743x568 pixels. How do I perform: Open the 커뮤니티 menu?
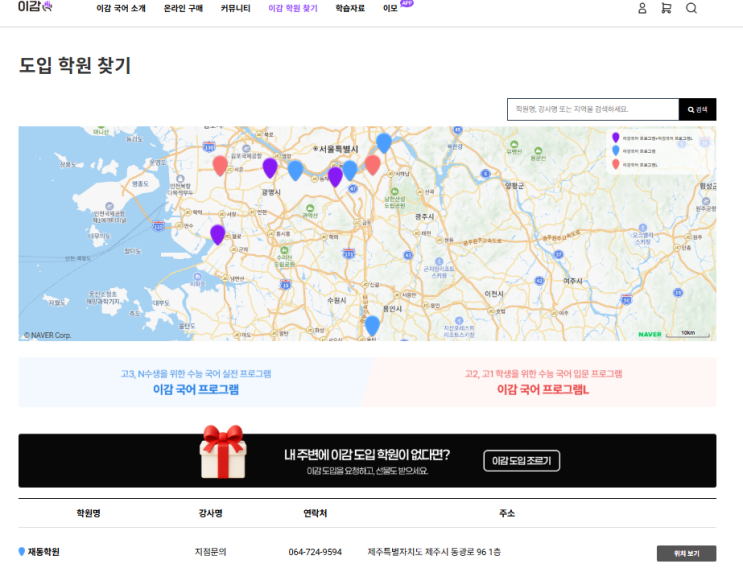point(236,9)
